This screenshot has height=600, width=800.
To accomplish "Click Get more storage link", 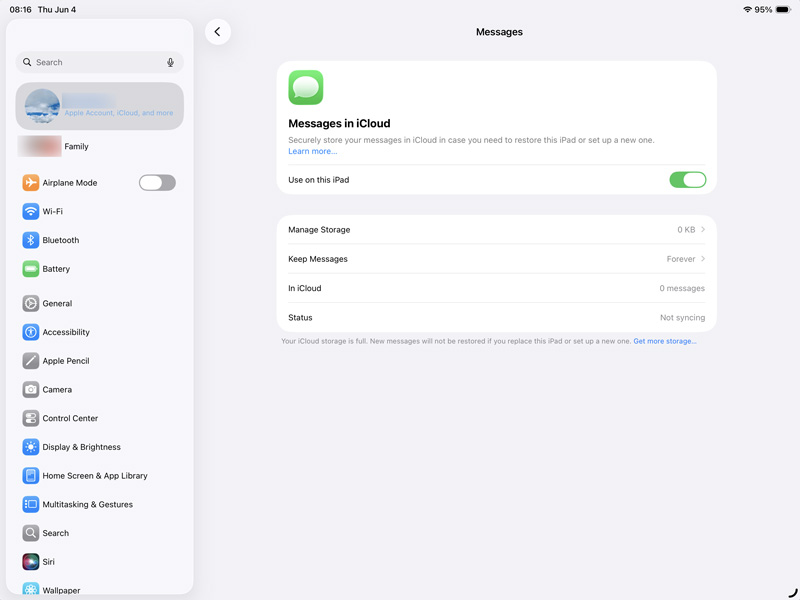I will coord(665,341).
